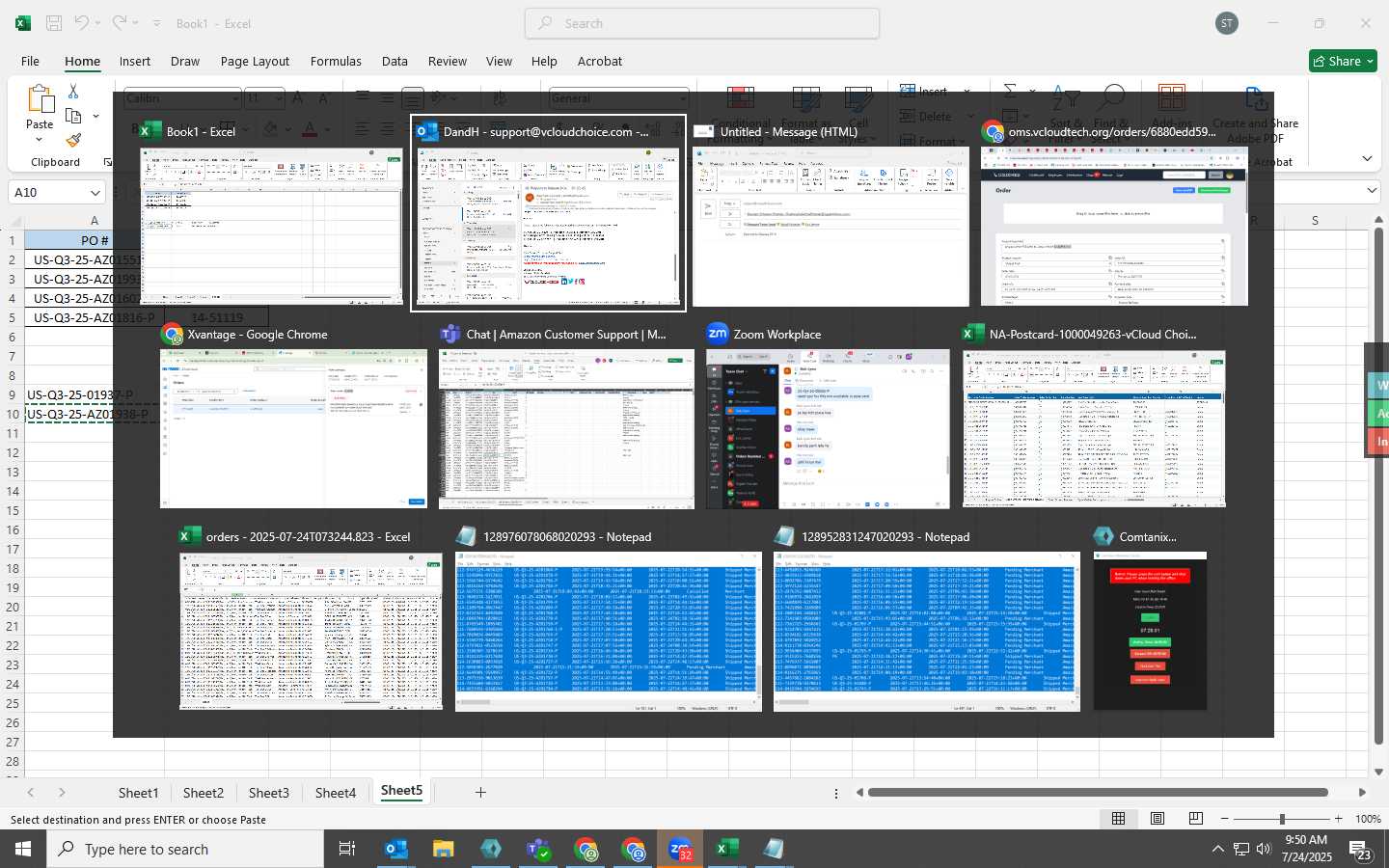Click the horizontal sheet scrollbar
Viewport: 1389px width, 868px height.
tap(1098, 792)
